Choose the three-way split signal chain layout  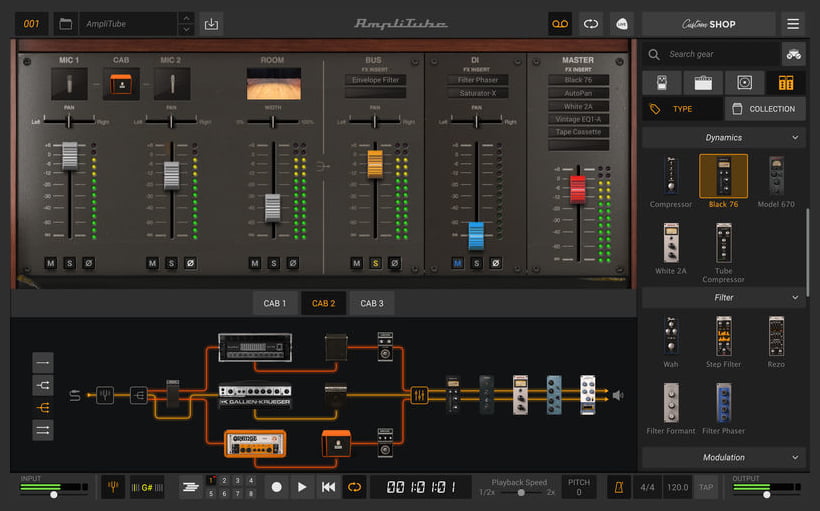[x=43, y=407]
